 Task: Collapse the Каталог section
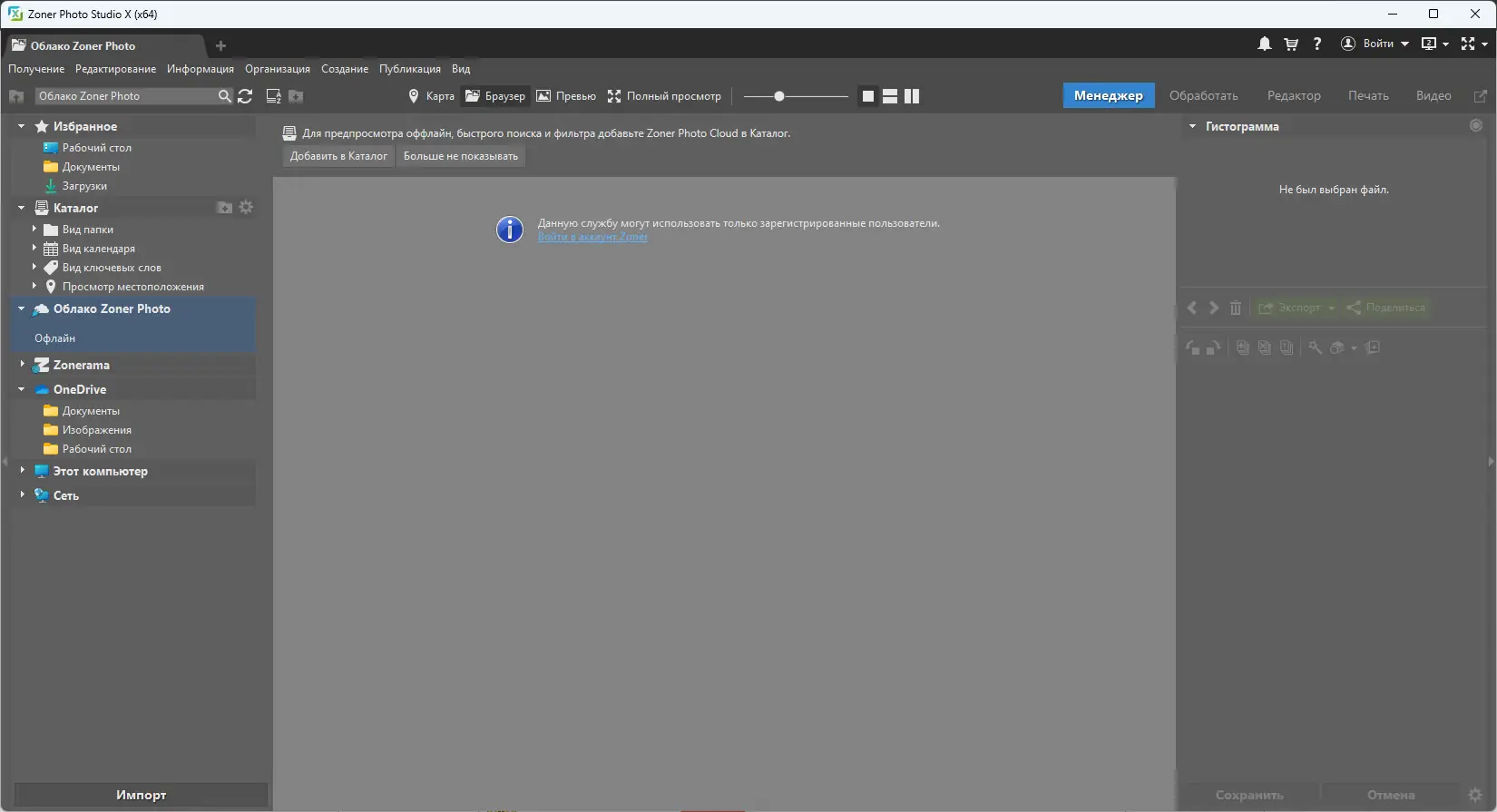coord(21,208)
